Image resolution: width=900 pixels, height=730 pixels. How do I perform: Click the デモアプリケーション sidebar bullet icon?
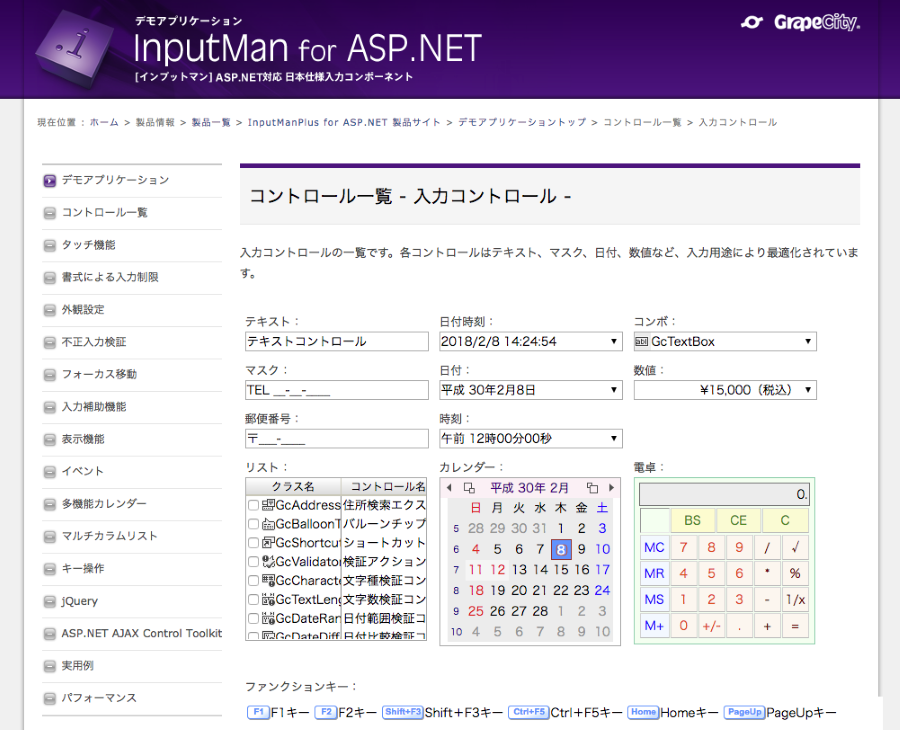(50, 181)
